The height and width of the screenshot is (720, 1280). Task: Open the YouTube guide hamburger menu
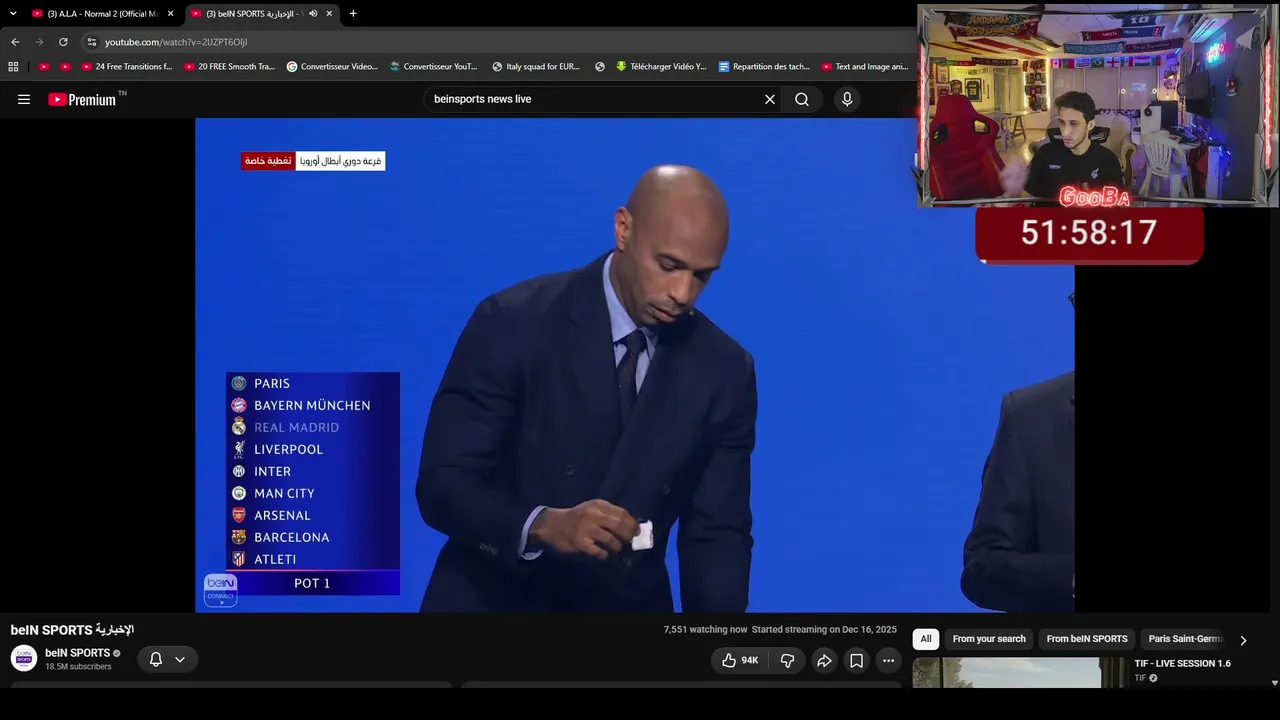[x=24, y=99]
